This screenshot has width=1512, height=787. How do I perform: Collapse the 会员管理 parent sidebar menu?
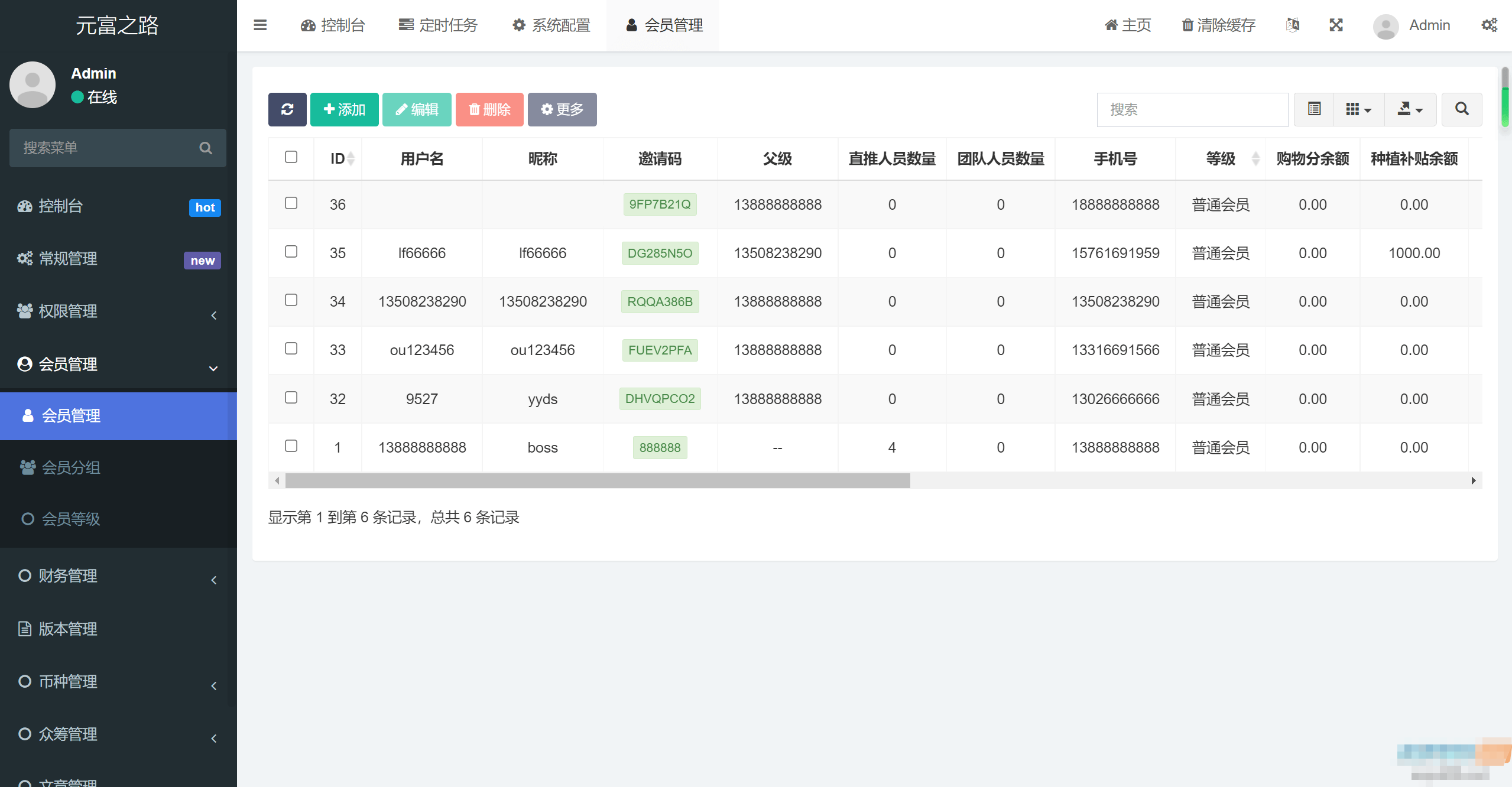coord(118,365)
